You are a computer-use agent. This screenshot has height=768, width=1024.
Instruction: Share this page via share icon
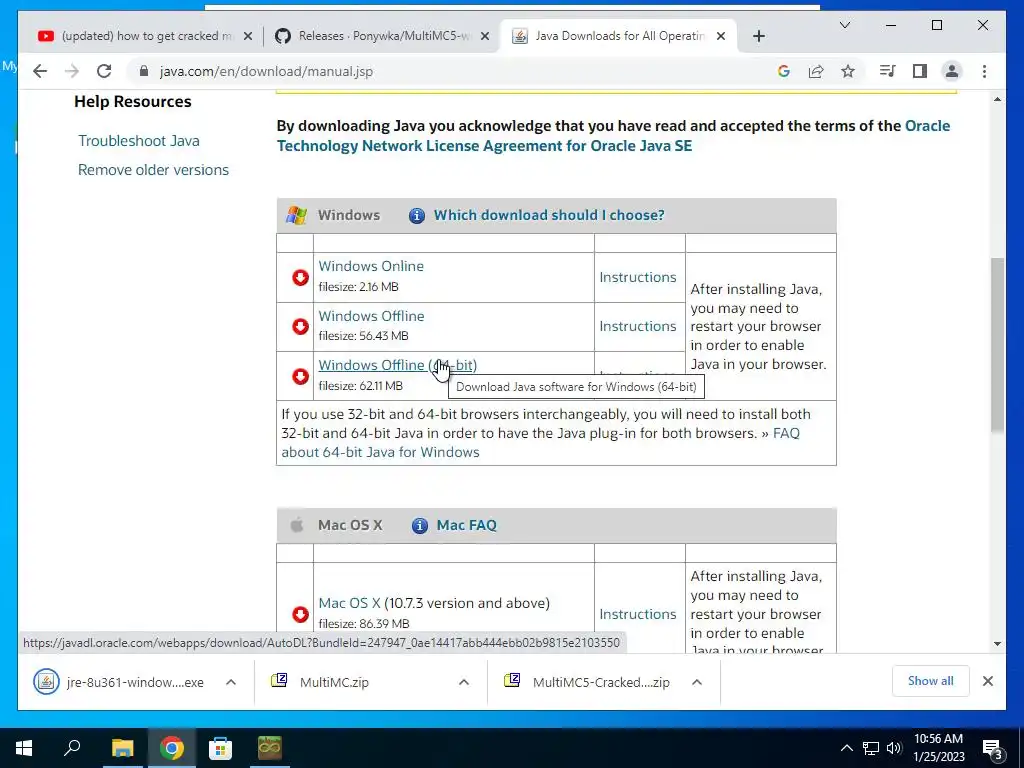pos(816,71)
